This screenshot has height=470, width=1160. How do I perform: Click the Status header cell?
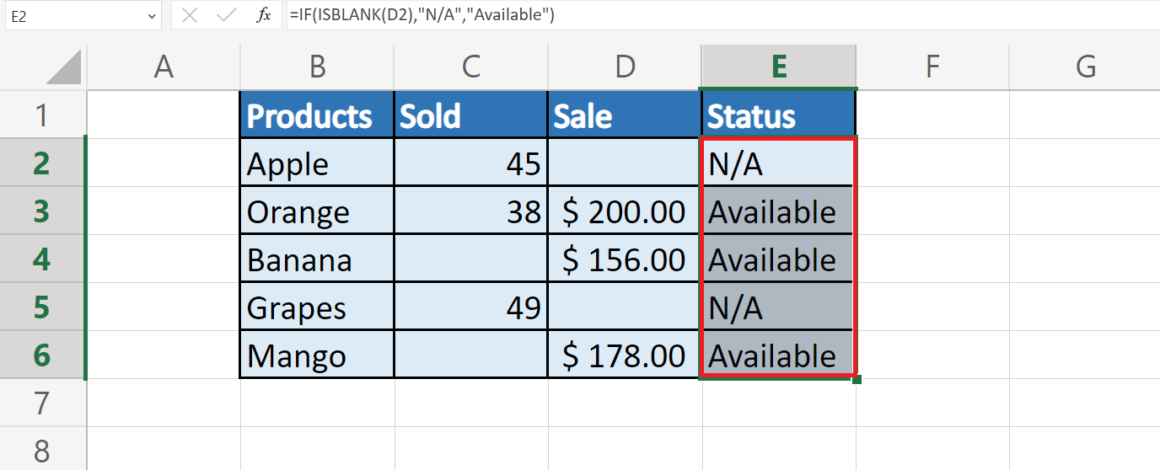click(779, 116)
